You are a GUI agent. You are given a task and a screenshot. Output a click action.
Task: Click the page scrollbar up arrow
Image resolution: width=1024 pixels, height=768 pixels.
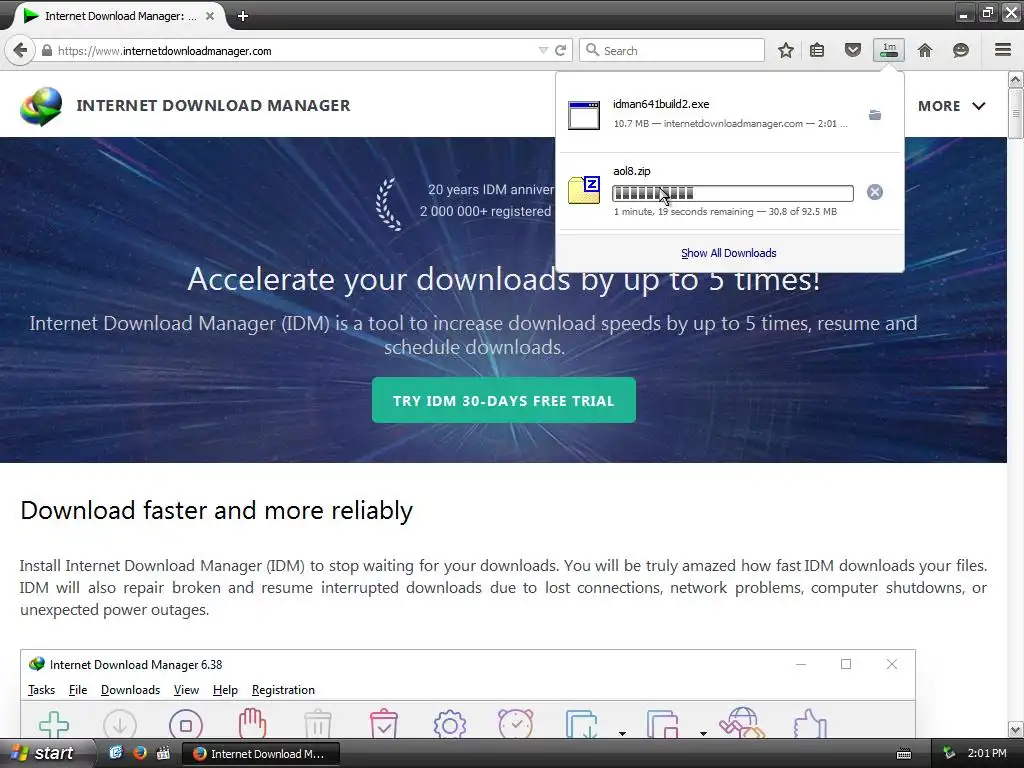click(1016, 80)
